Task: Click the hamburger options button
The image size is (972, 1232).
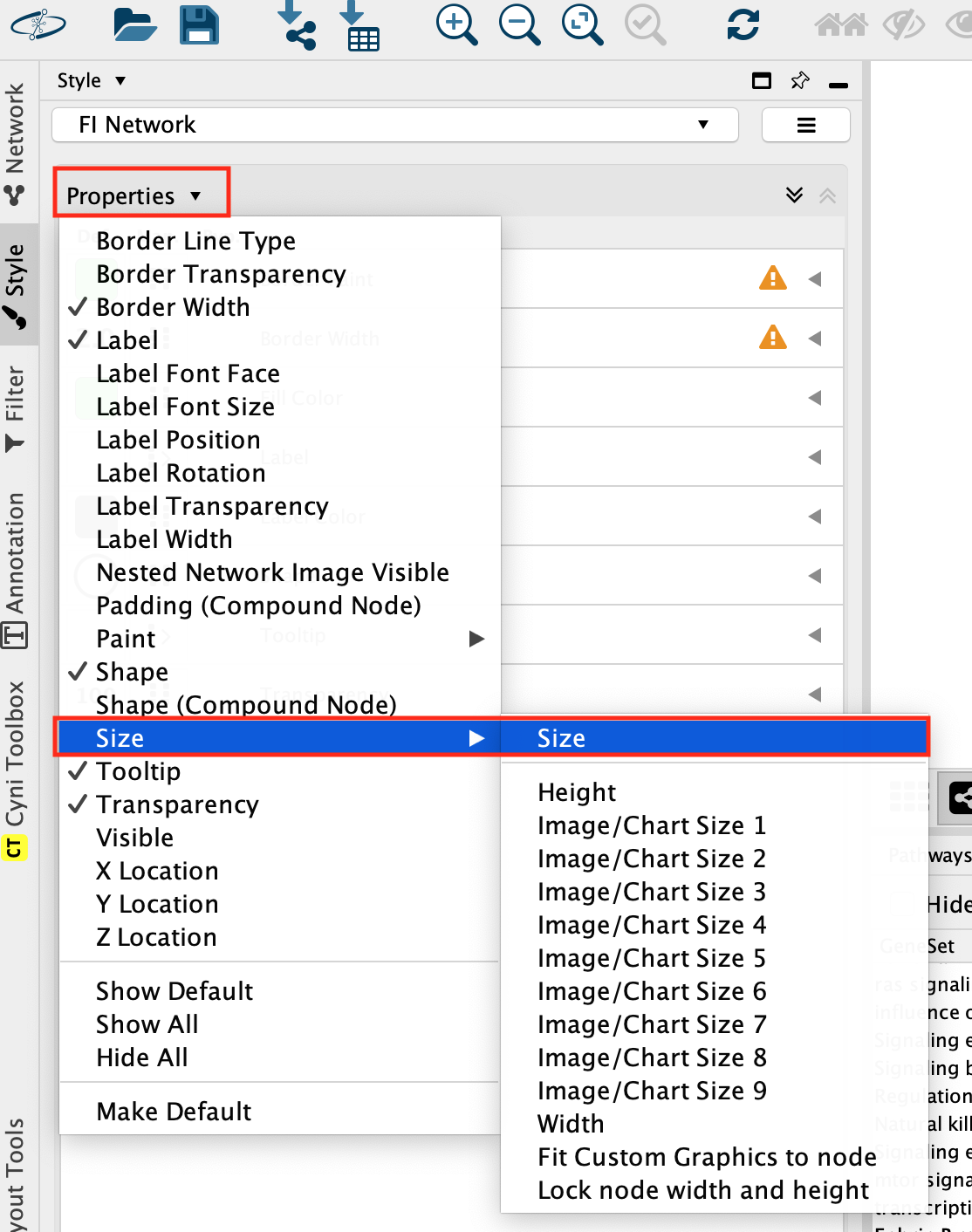Action: click(x=805, y=125)
